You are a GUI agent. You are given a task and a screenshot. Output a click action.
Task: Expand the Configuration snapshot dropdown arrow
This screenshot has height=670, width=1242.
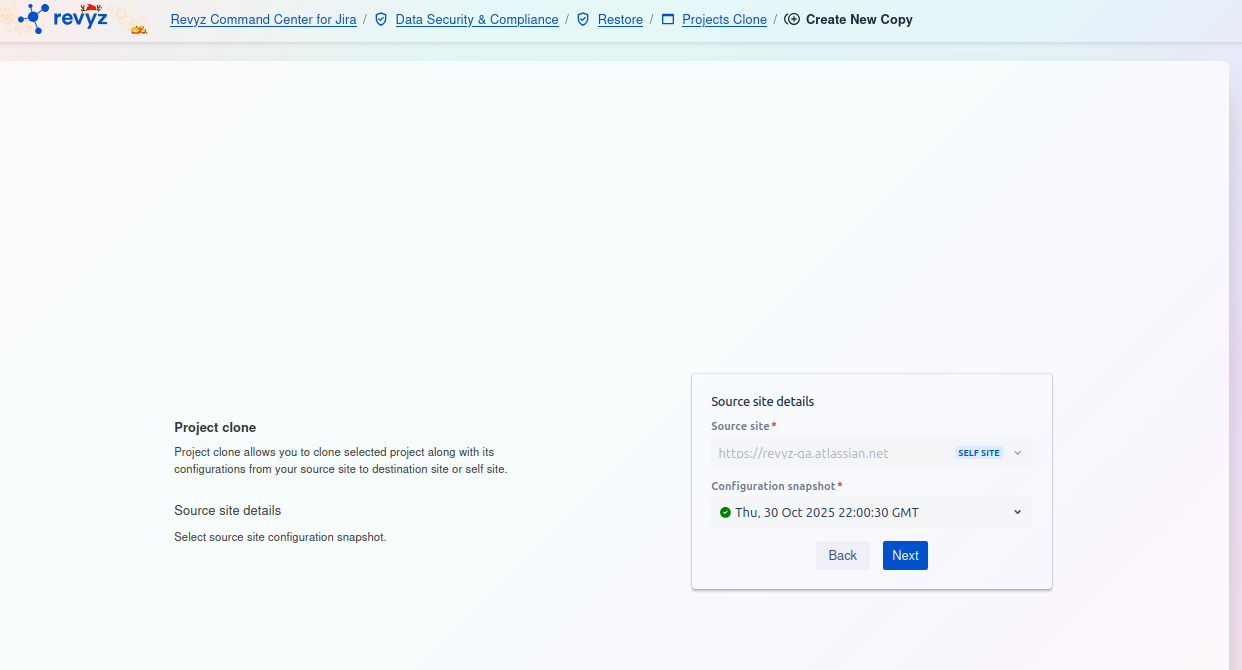pyautogui.click(x=1017, y=513)
